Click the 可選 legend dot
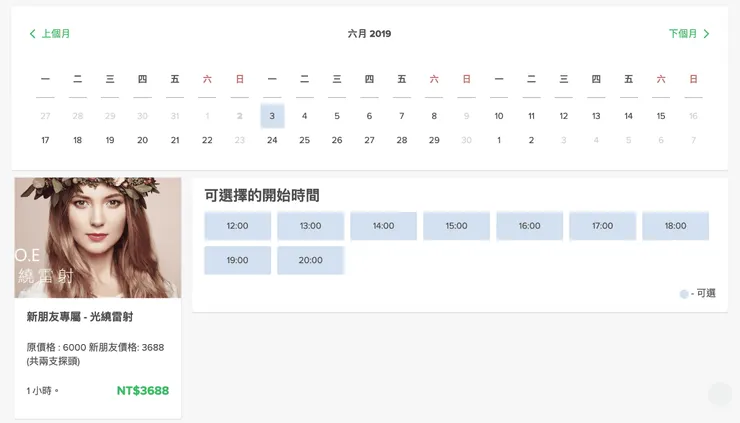The height and width of the screenshot is (423, 740). (684, 294)
